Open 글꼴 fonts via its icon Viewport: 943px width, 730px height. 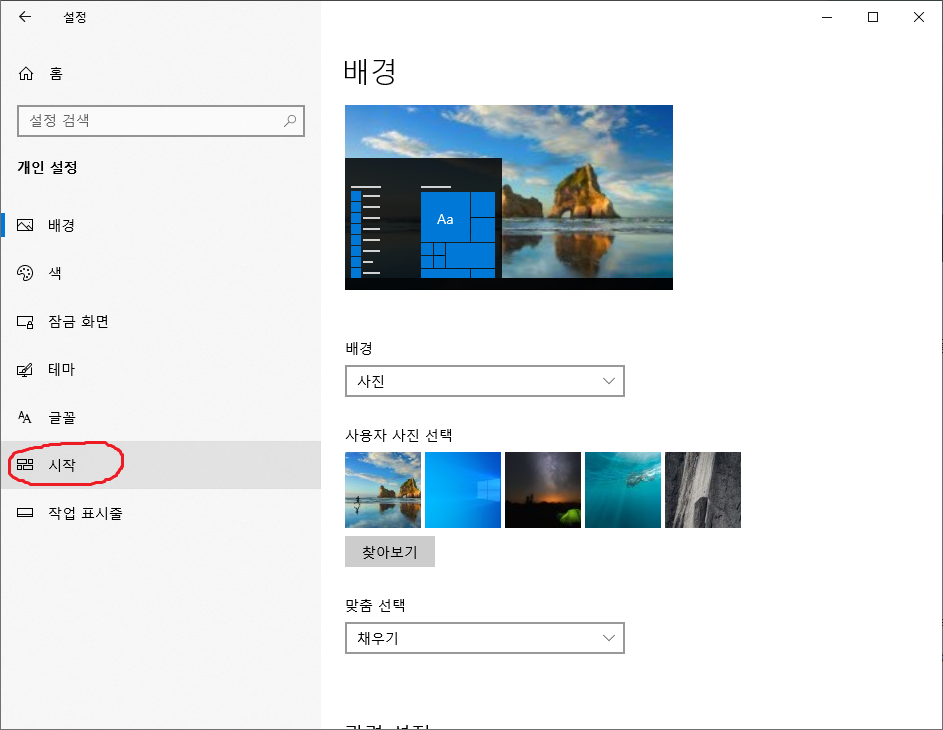pos(26,418)
